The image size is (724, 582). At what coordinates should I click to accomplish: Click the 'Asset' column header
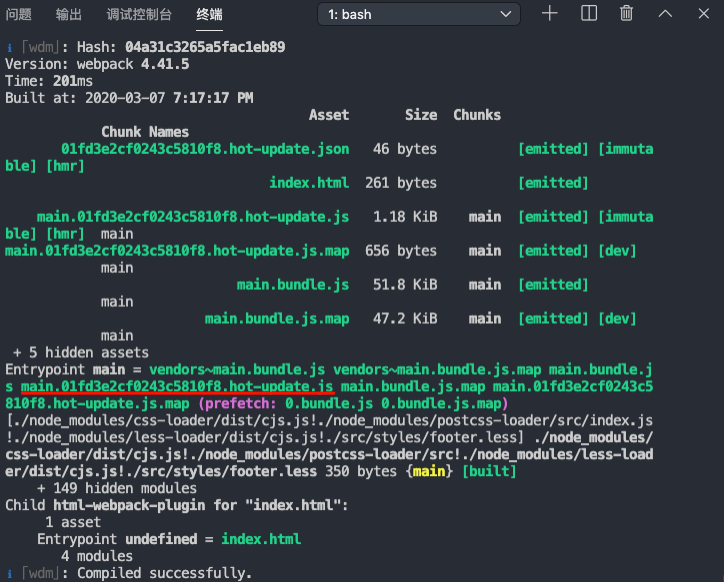[329, 115]
